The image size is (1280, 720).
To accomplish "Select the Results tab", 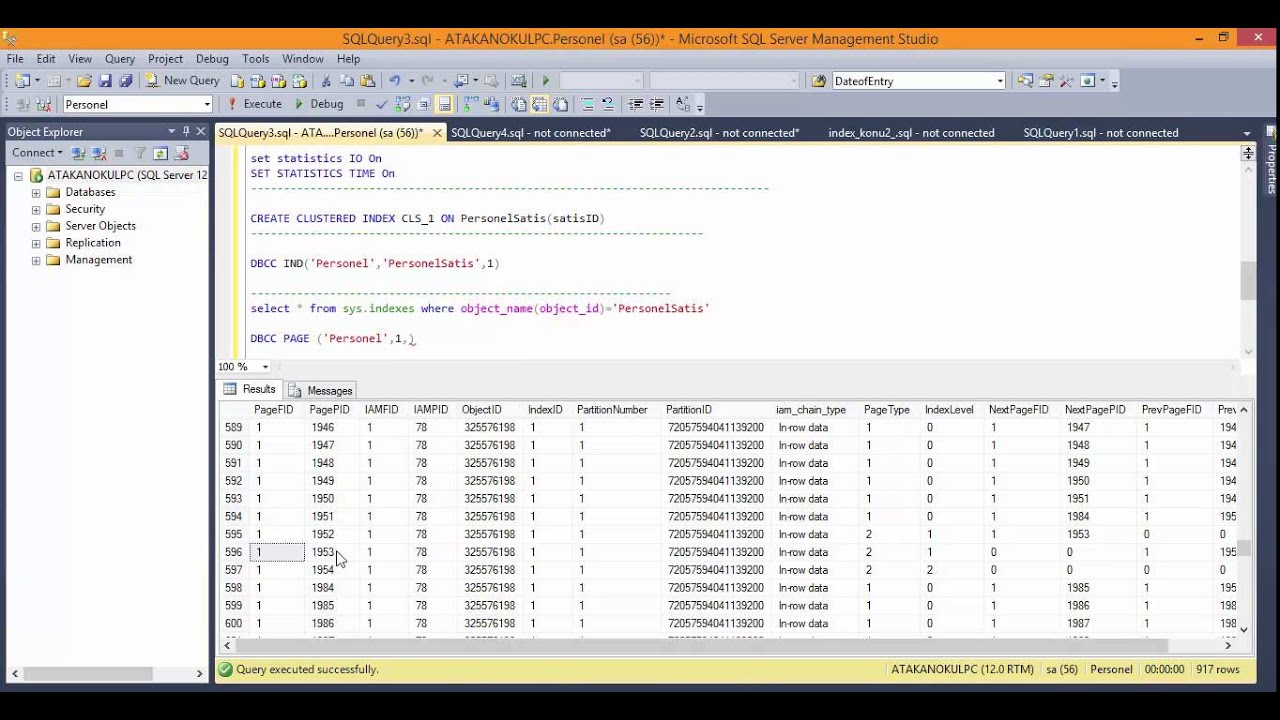I will [250, 390].
